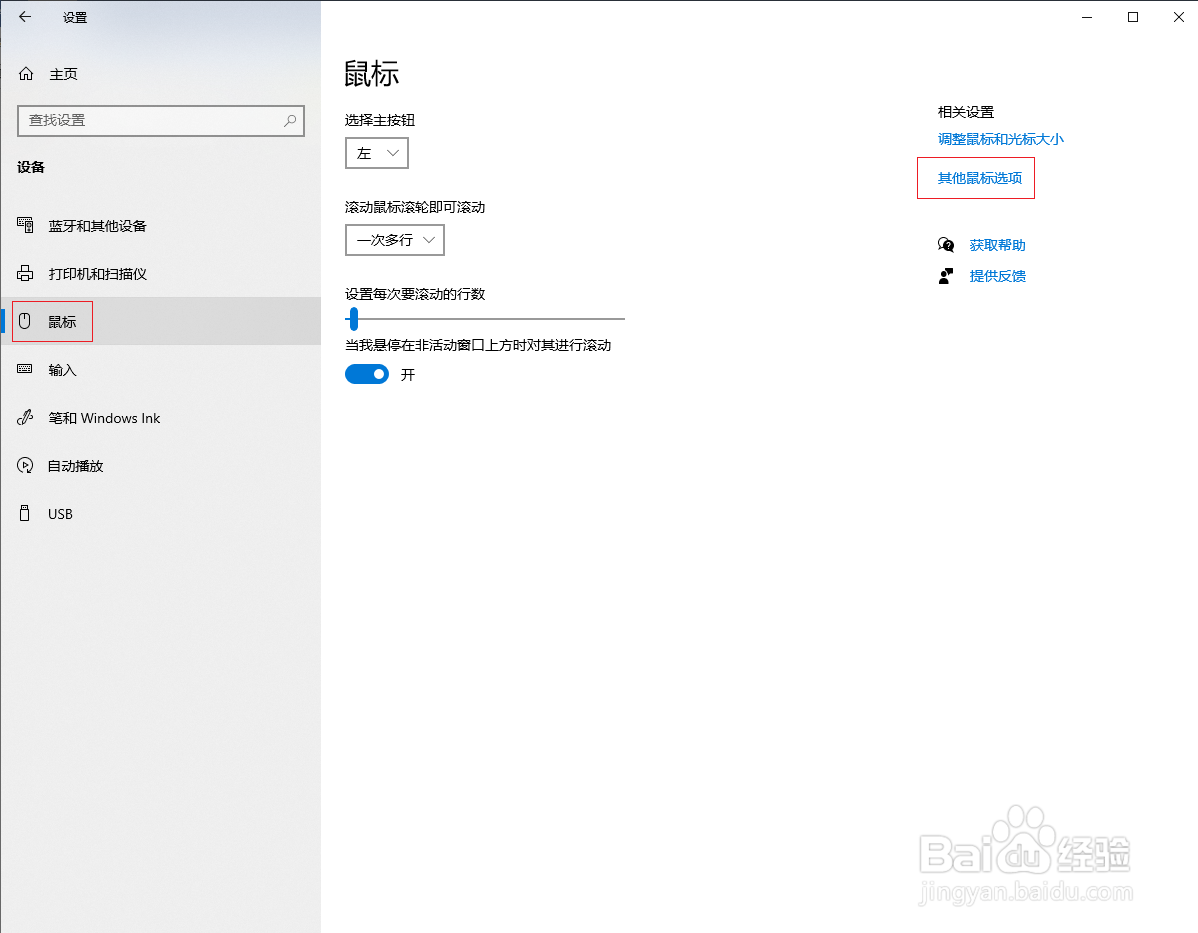This screenshot has height=933, width=1198.
Task: Select the 输入 entry in sidebar menu
Action: pyautogui.click(x=61, y=369)
